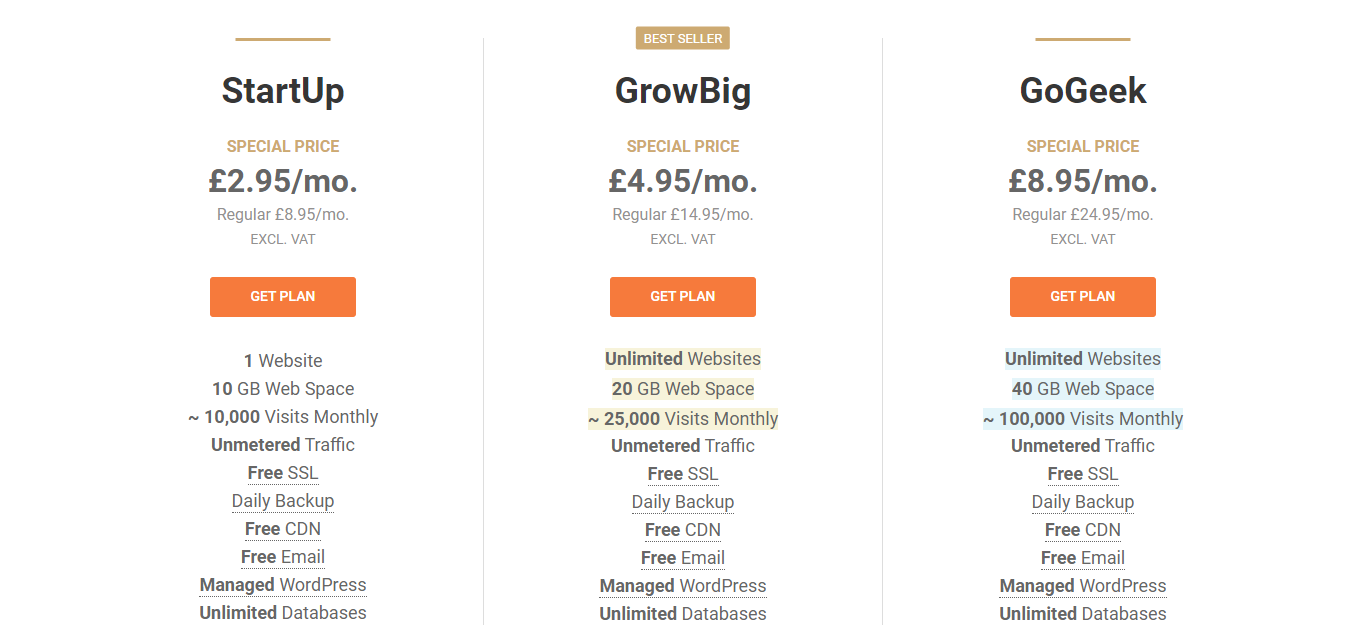Click the 40 GB Web Space feature
This screenshot has width=1366, height=625.
1083,389
